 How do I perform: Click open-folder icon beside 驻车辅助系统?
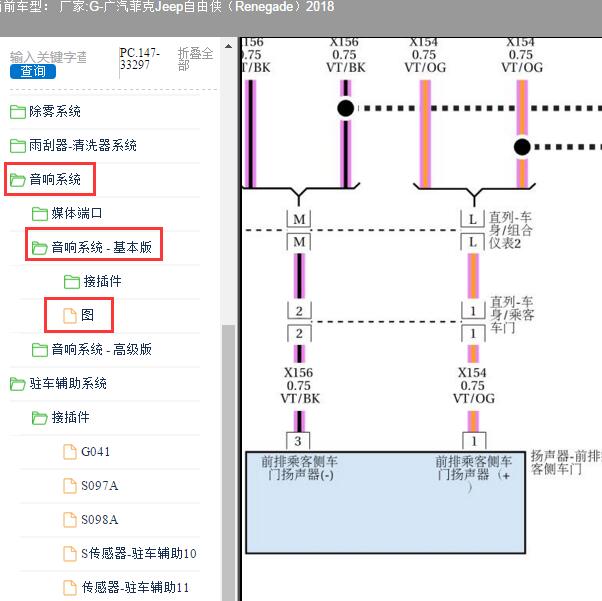click(18, 384)
